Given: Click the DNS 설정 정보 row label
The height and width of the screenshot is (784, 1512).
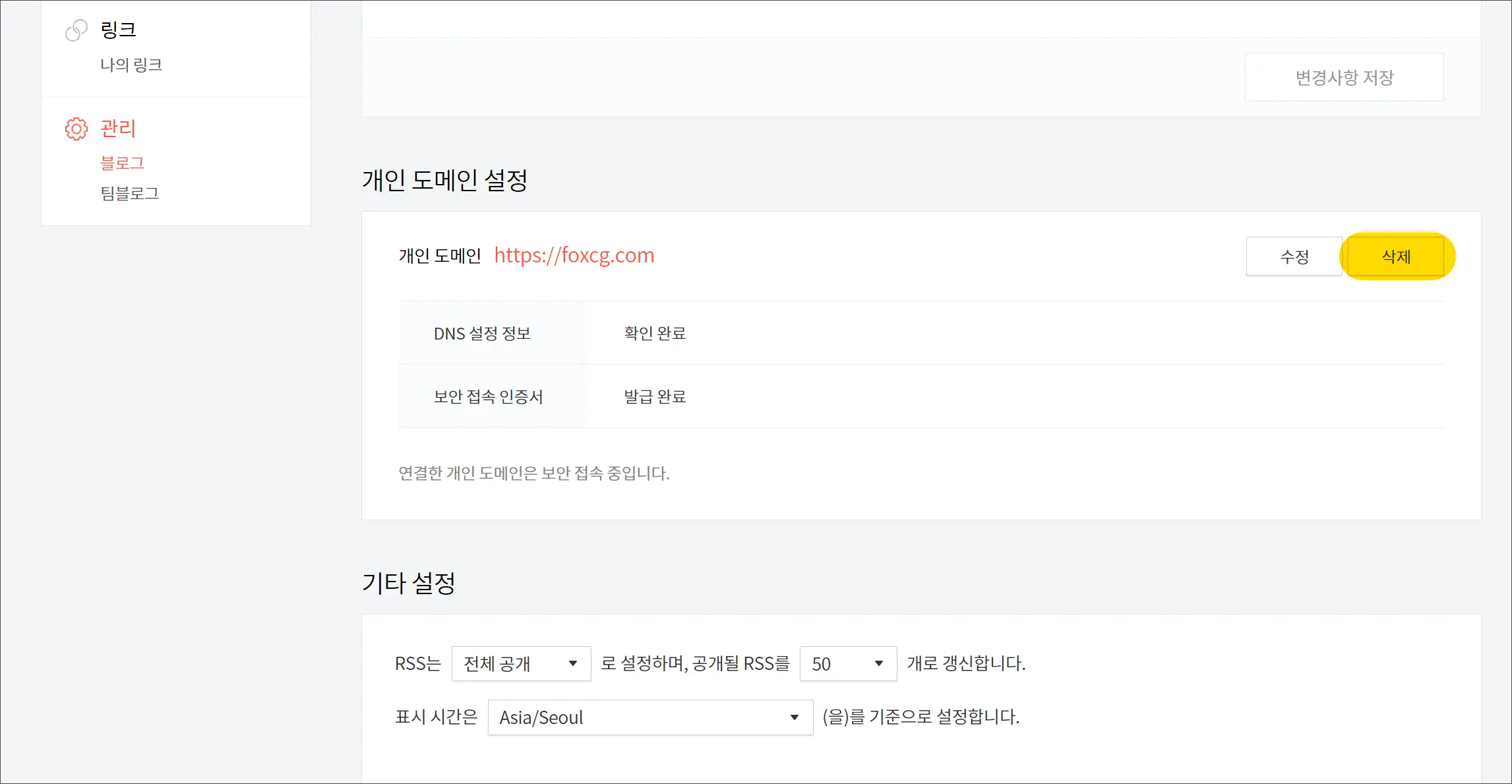Looking at the screenshot, I should 482,334.
